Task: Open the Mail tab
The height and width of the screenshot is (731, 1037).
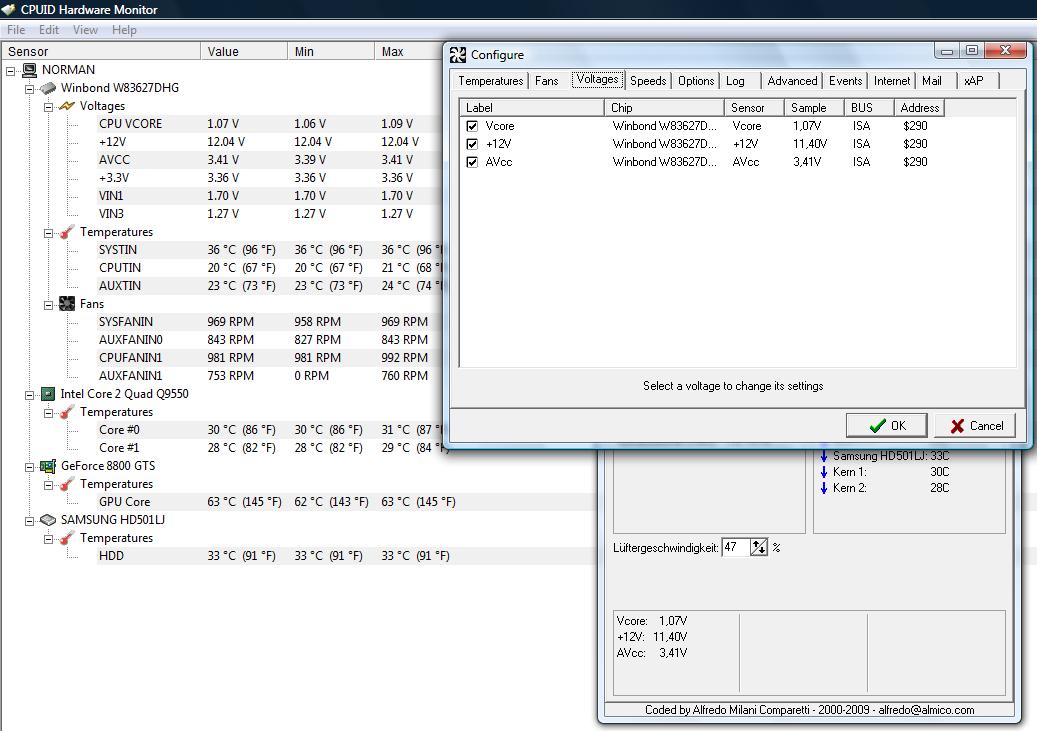Action: [932, 81]
